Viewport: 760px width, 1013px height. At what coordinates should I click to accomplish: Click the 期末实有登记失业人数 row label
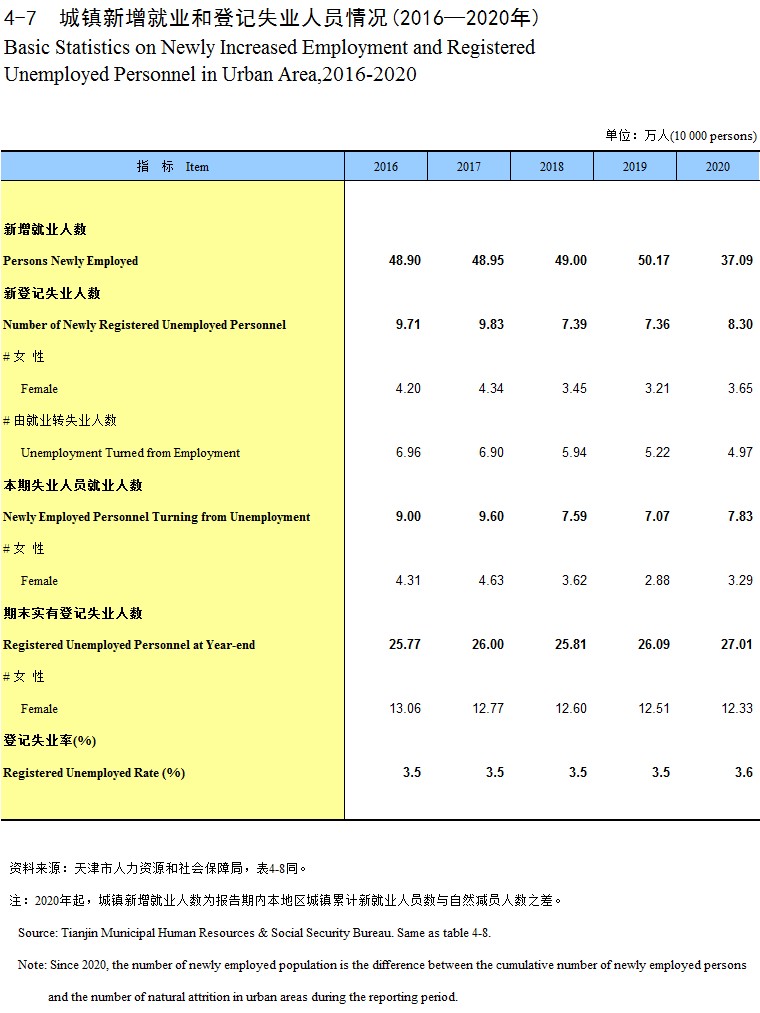pyautogui.click(x=72, y=613)
